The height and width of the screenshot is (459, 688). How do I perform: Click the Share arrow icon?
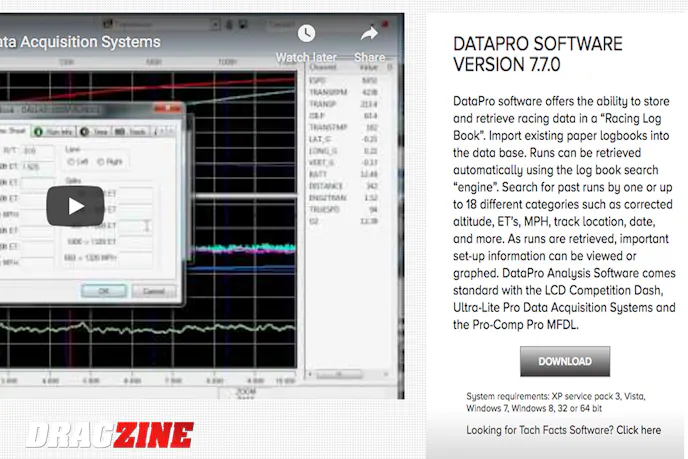(369, 35)
